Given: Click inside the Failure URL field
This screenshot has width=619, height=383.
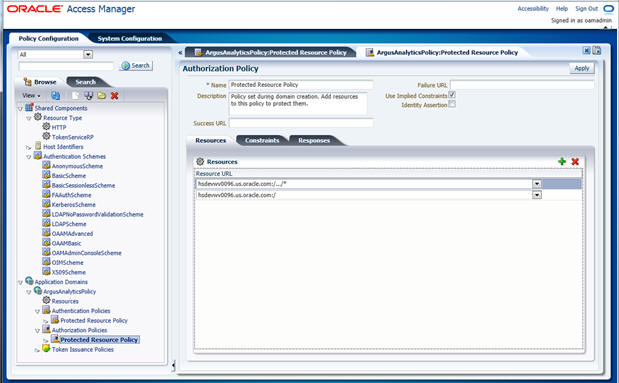Looking at the screenshot, I should (x=522, y=85).
